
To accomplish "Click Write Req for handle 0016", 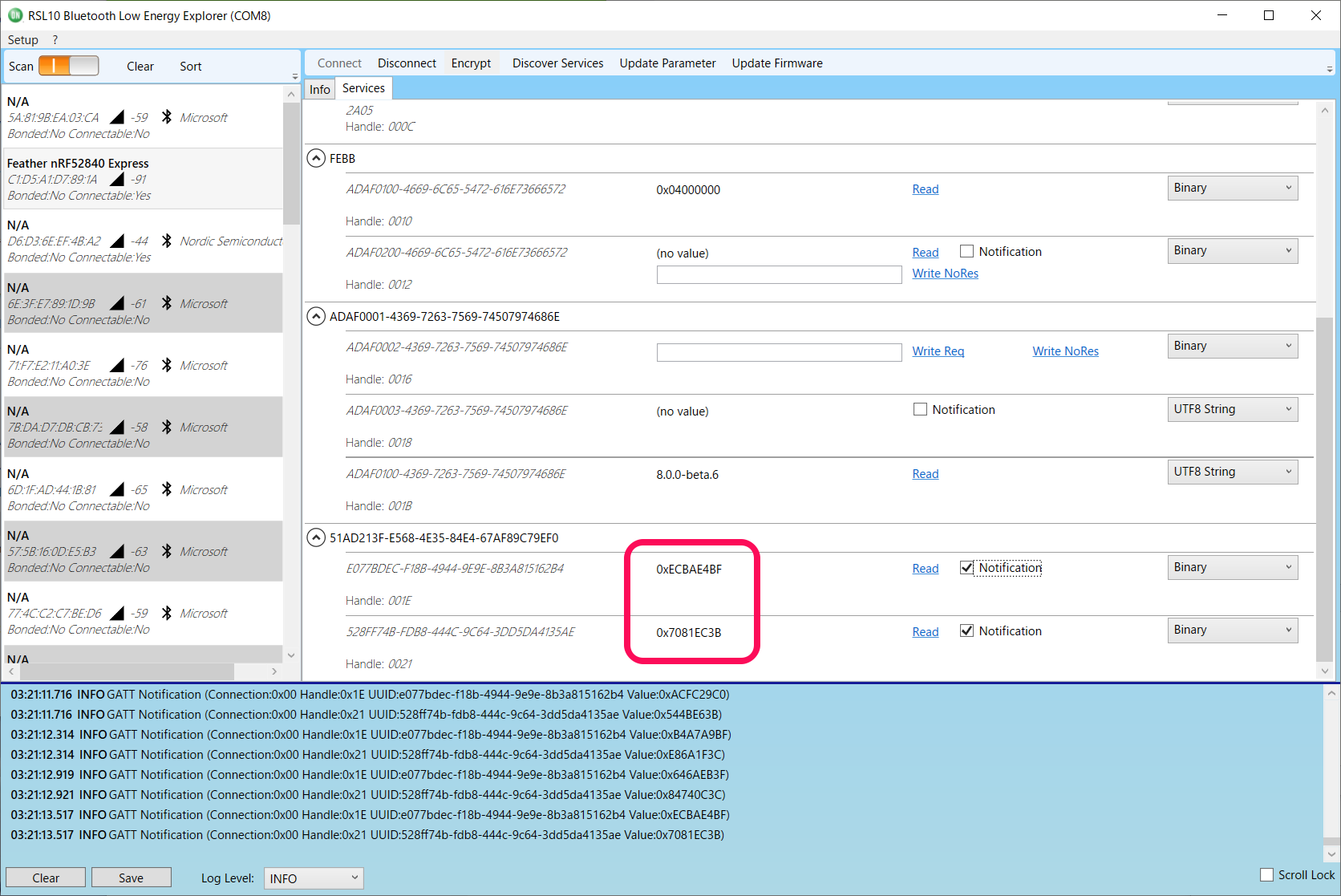I will (x=938, y=351).
